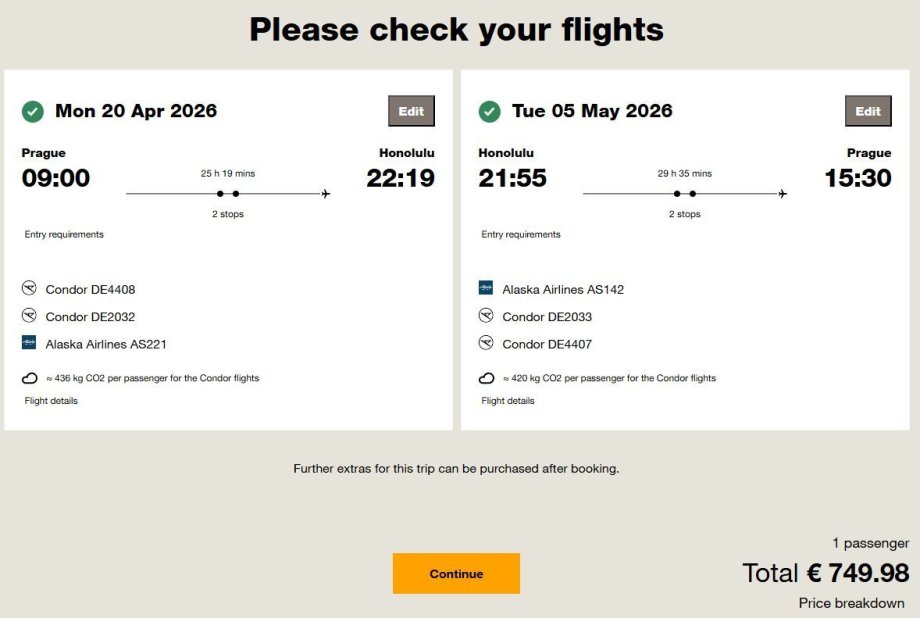Edit the Honolulu to Prague return flight
The width and height of the screenshot is (920, 618).
click(x=868, y=111)
